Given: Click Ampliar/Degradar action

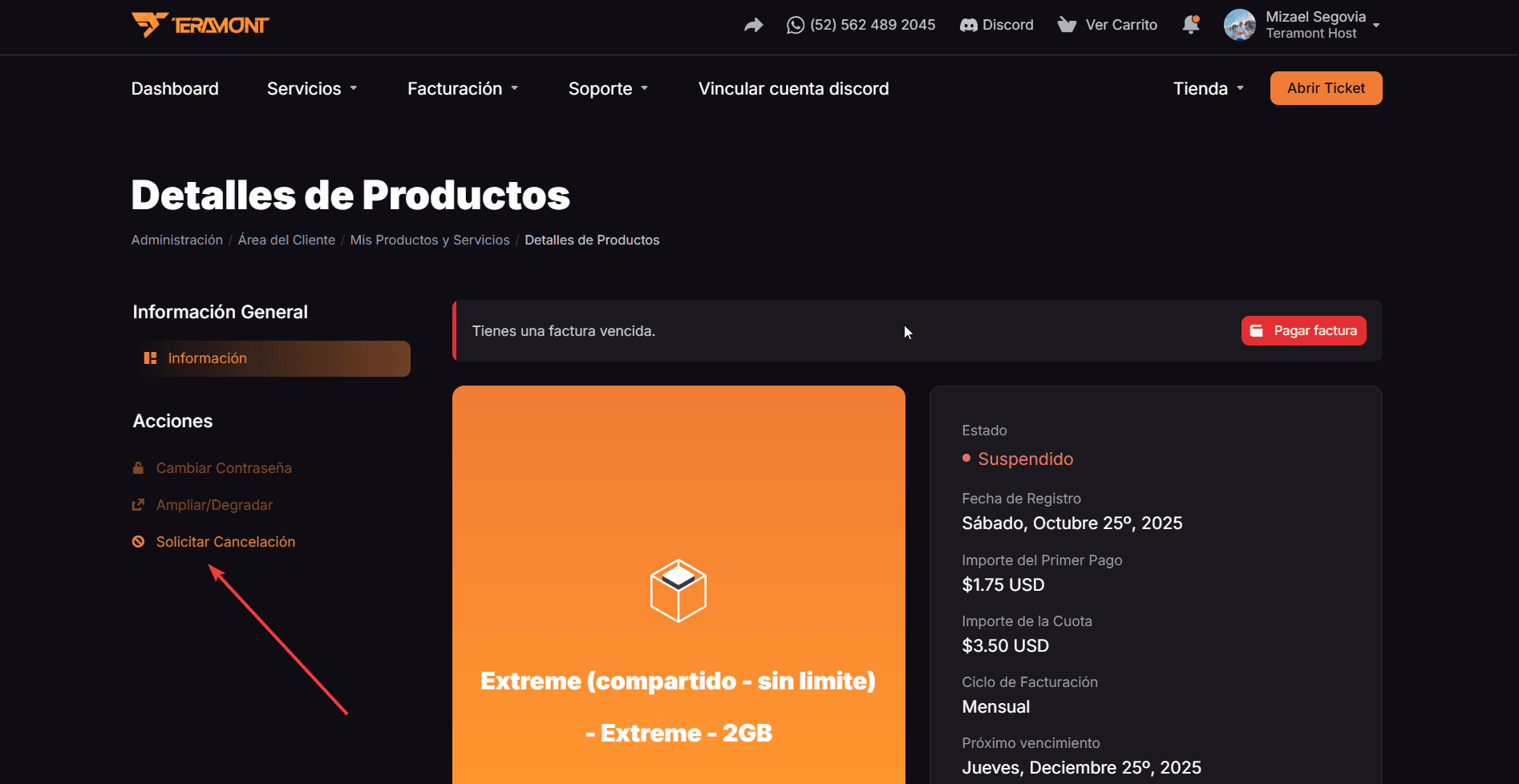Looking at the screenshot, I should click(x=203, y=505).
